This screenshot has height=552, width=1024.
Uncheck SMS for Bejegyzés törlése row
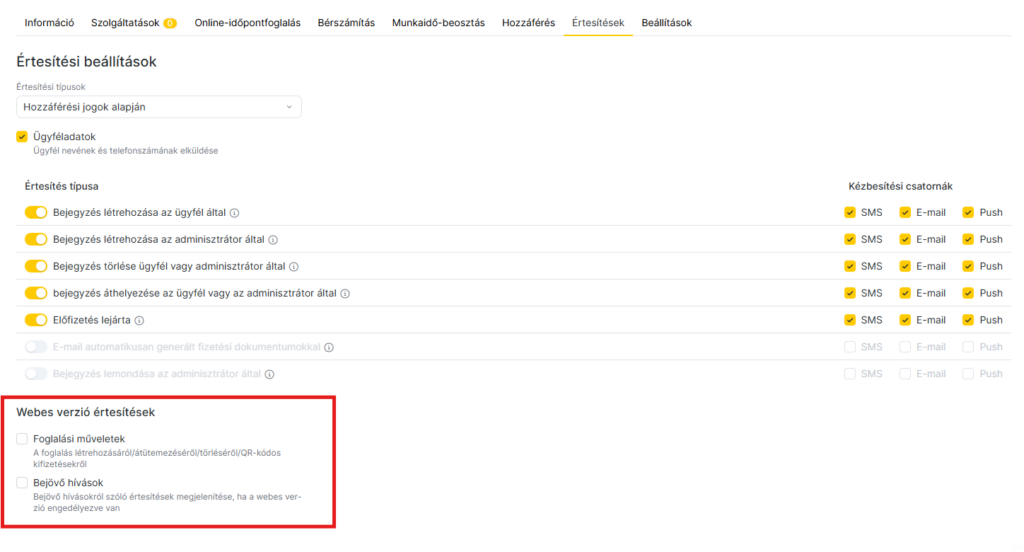pyautogui.click(x=850, y=266)
